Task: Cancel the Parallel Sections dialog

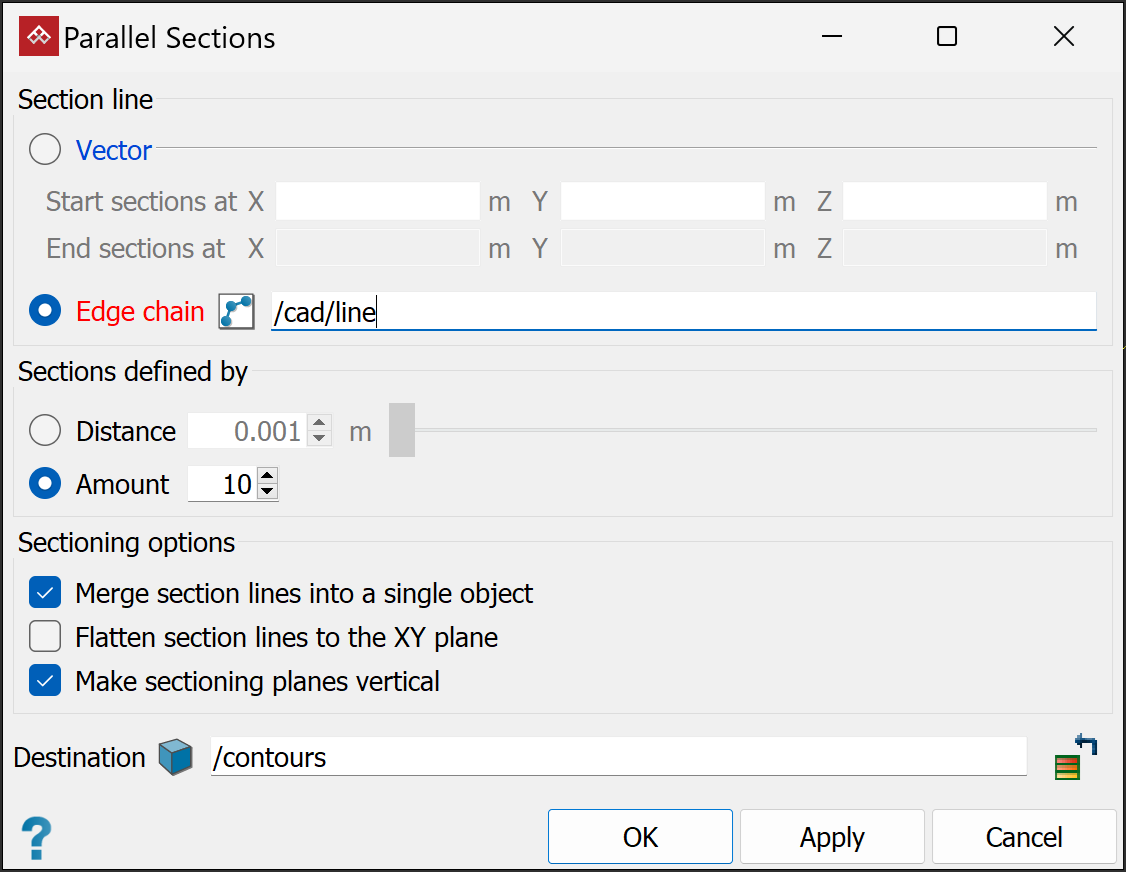Action: 1023,837
